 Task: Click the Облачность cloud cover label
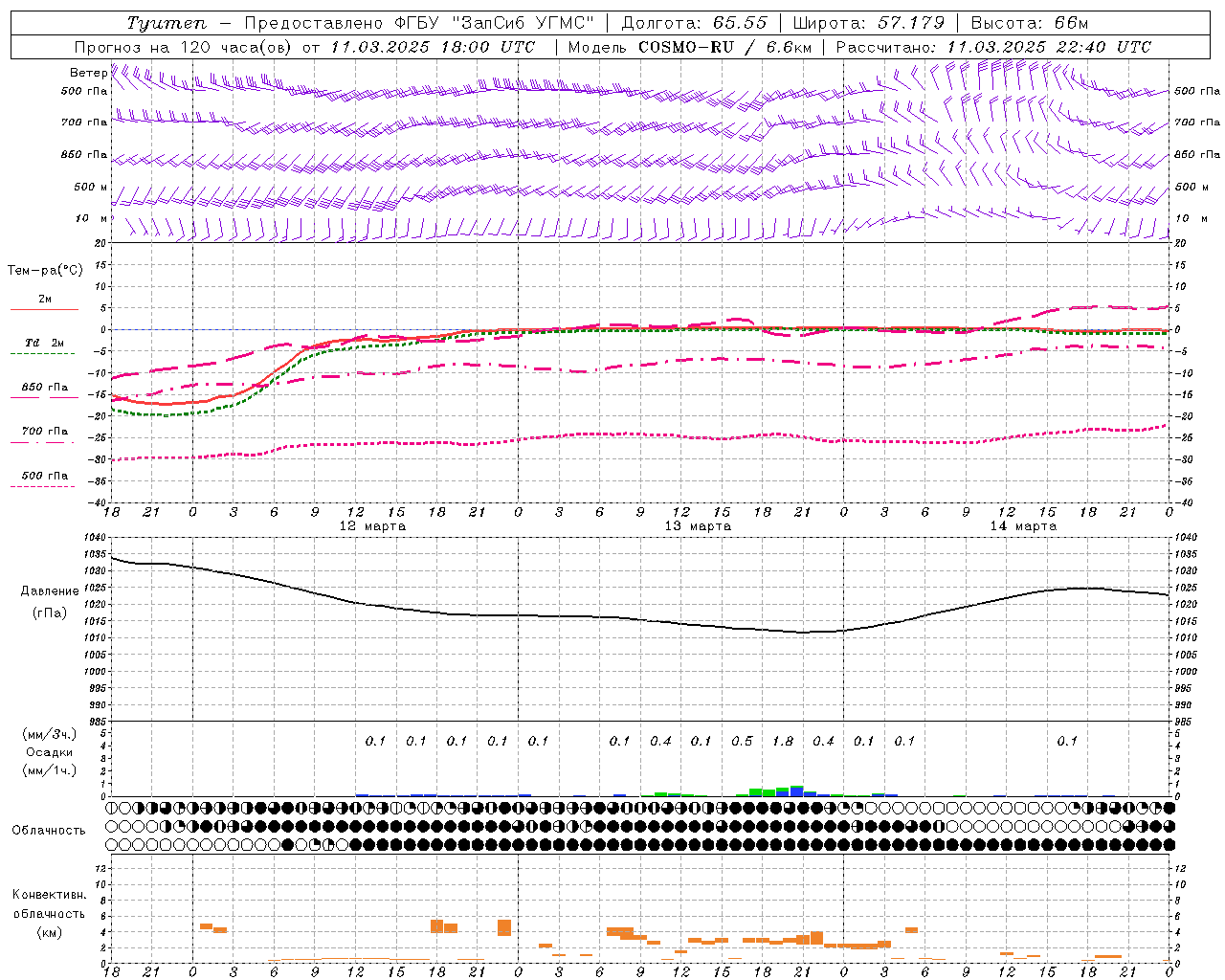click(49, 831)
